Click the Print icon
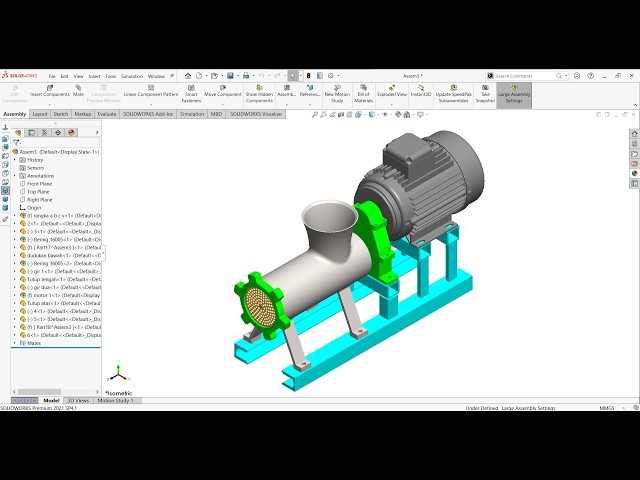640x480 pixels. pyautogui.click(x=246, y=76)
